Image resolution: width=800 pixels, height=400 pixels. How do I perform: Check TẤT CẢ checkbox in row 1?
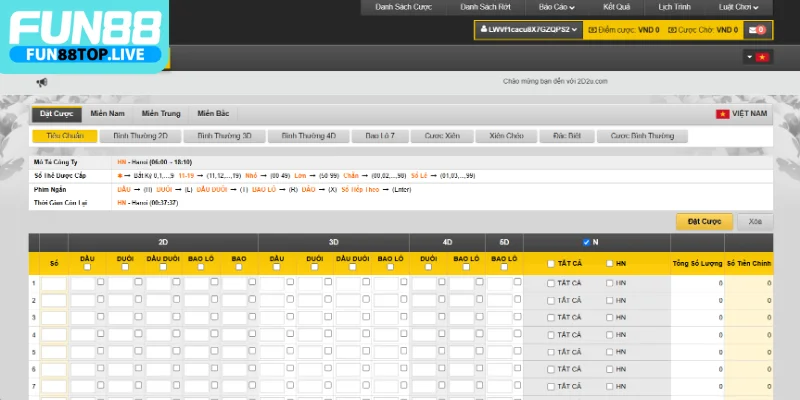pyautogui.click(x=551, y=284)
